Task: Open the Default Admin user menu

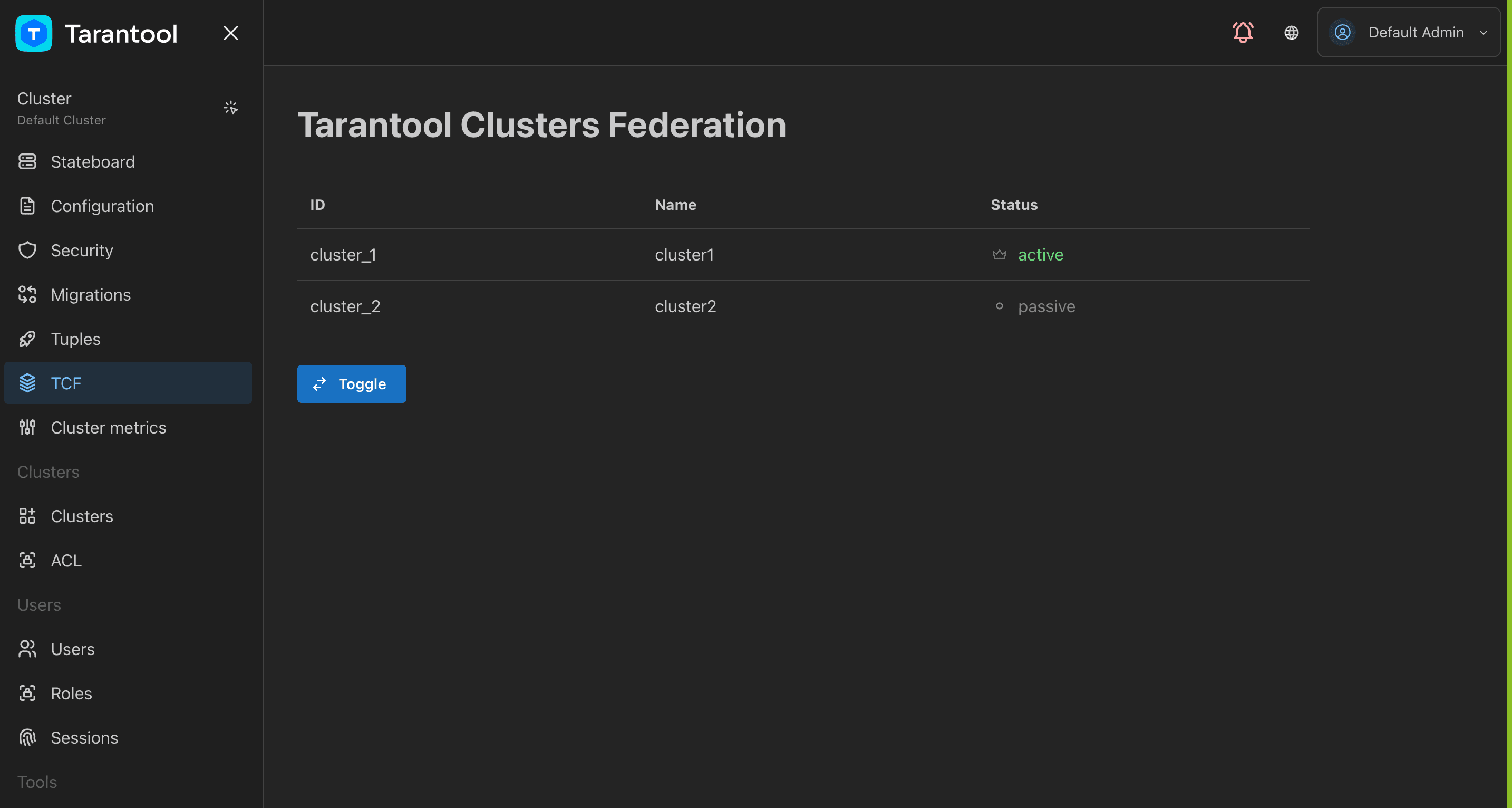Action: 1409,32
